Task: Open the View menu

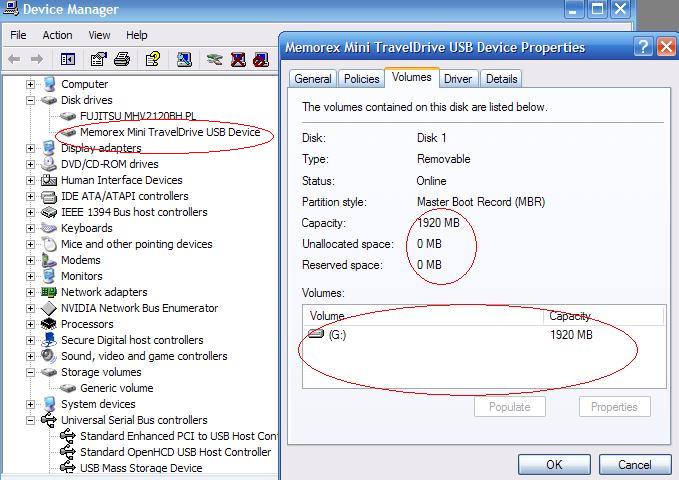Action: [99, 35]
